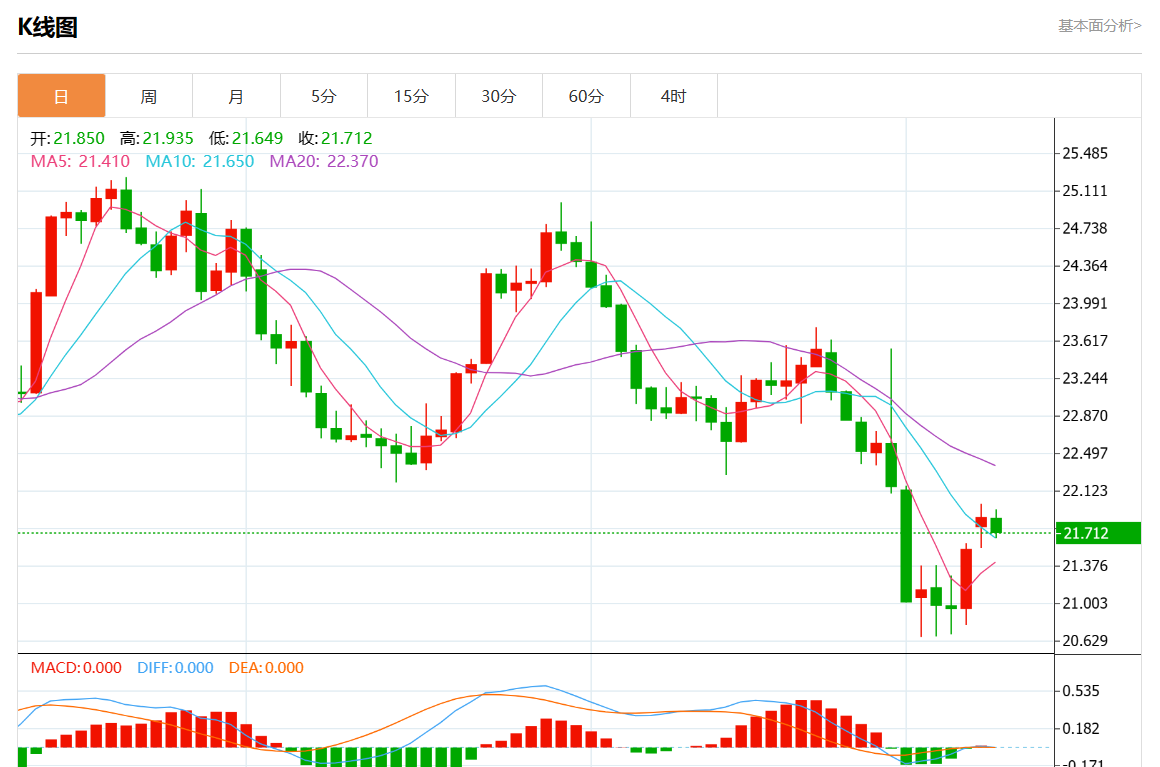Click the 25.485 price axis label

(x=1085, y=153)
